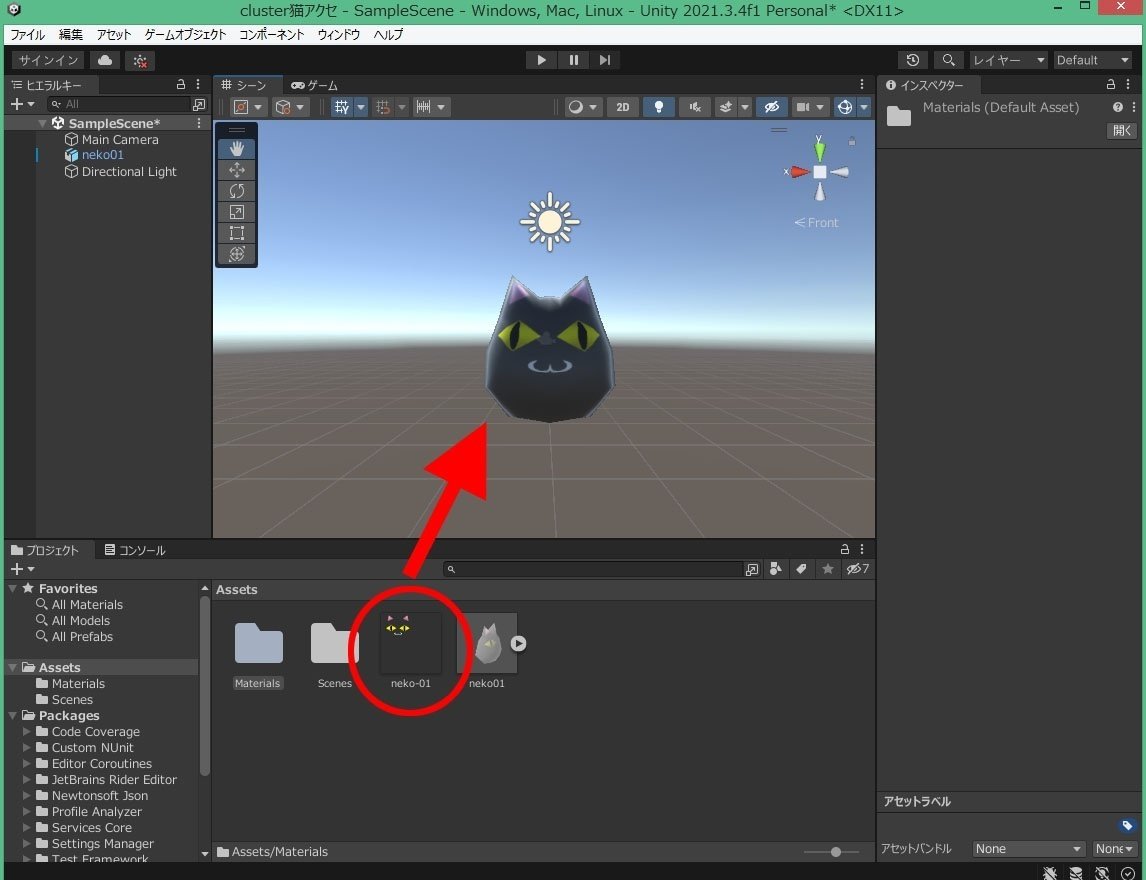This screenshot has height=880, width=1146.
Task: Switch to the ゲーム tab
Action: tap(314, 86)
